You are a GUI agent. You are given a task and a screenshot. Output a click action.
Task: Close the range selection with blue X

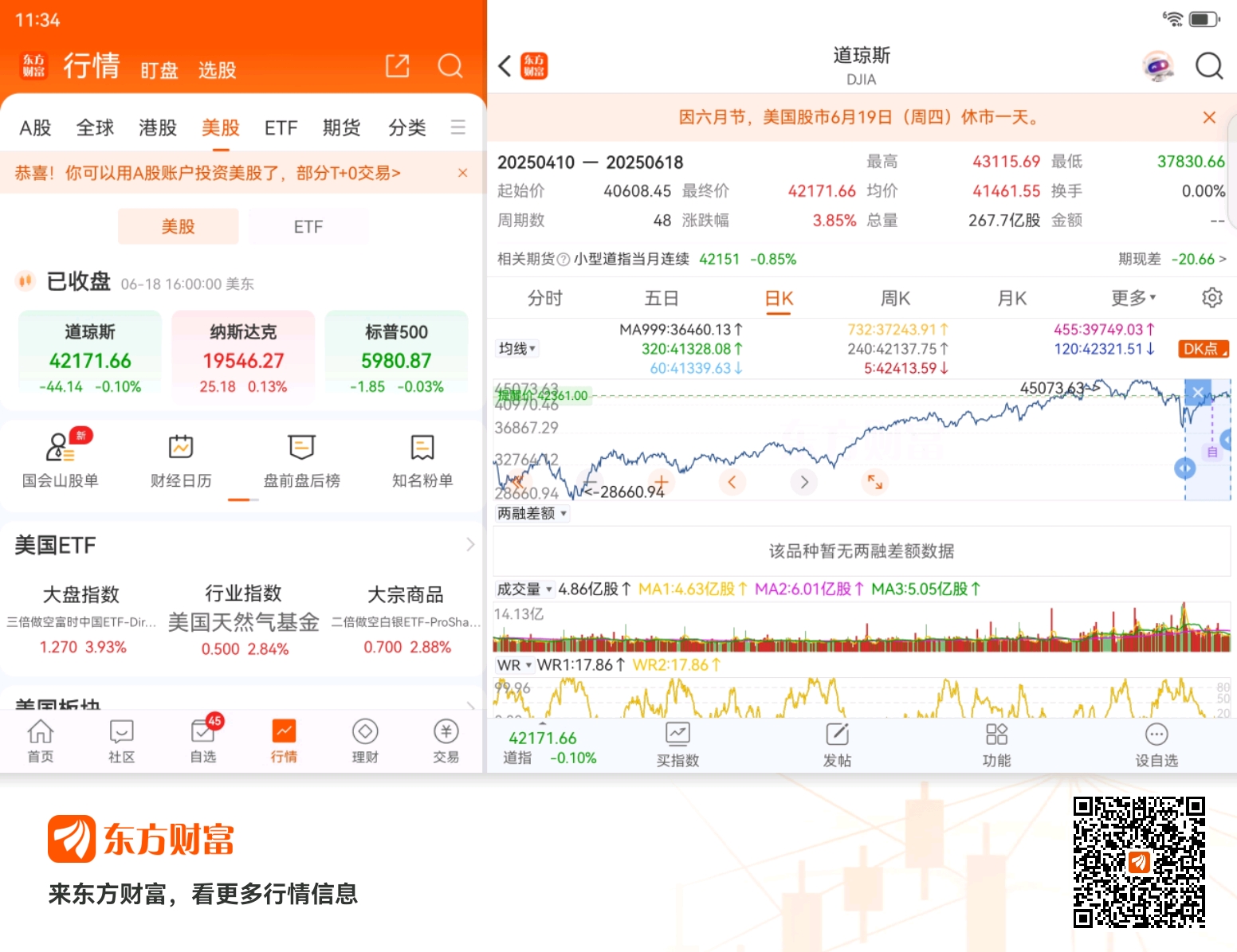[1198, 392]
